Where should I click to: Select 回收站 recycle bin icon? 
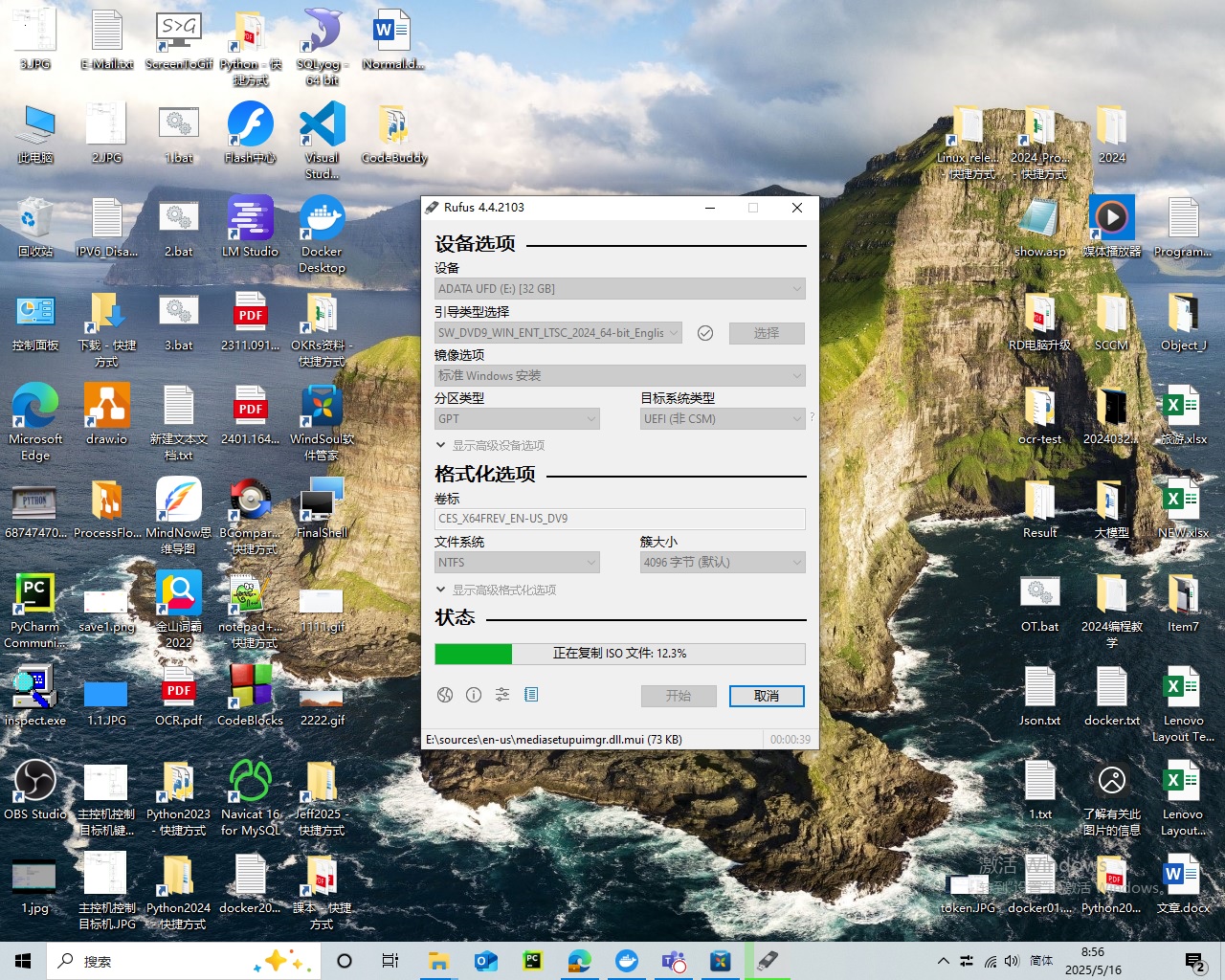click(35, 228)
